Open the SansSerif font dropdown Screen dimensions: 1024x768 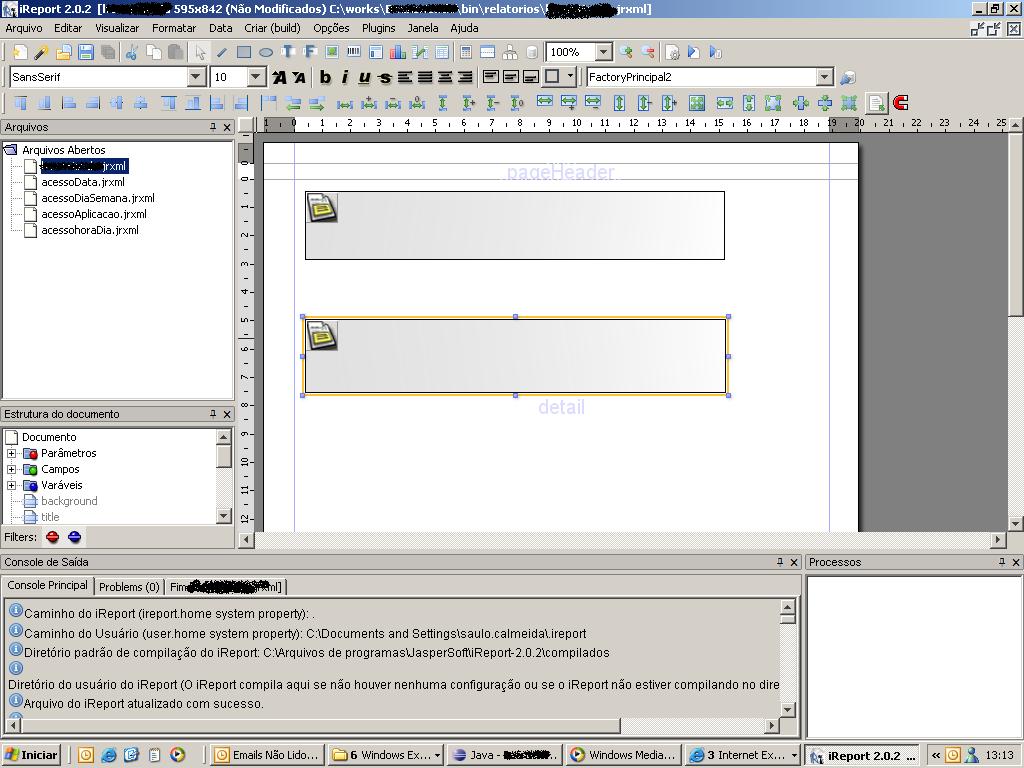[195, 77]
